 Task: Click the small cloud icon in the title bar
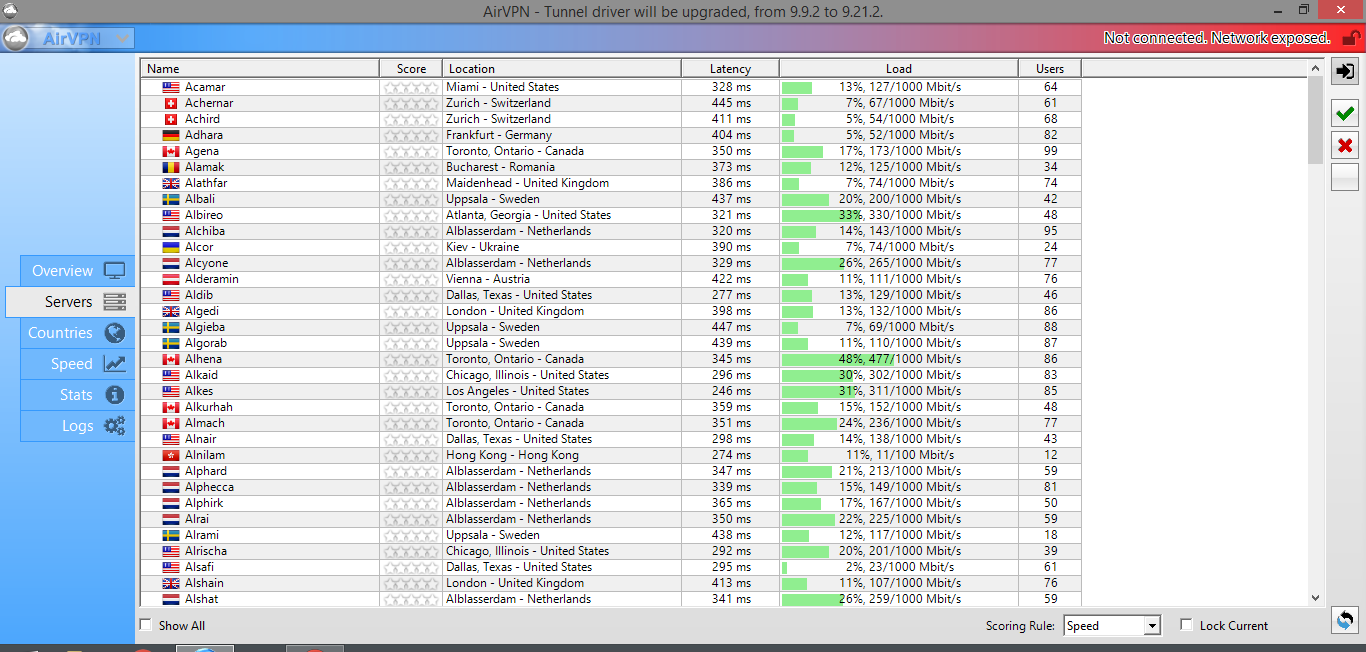[10, 10]
